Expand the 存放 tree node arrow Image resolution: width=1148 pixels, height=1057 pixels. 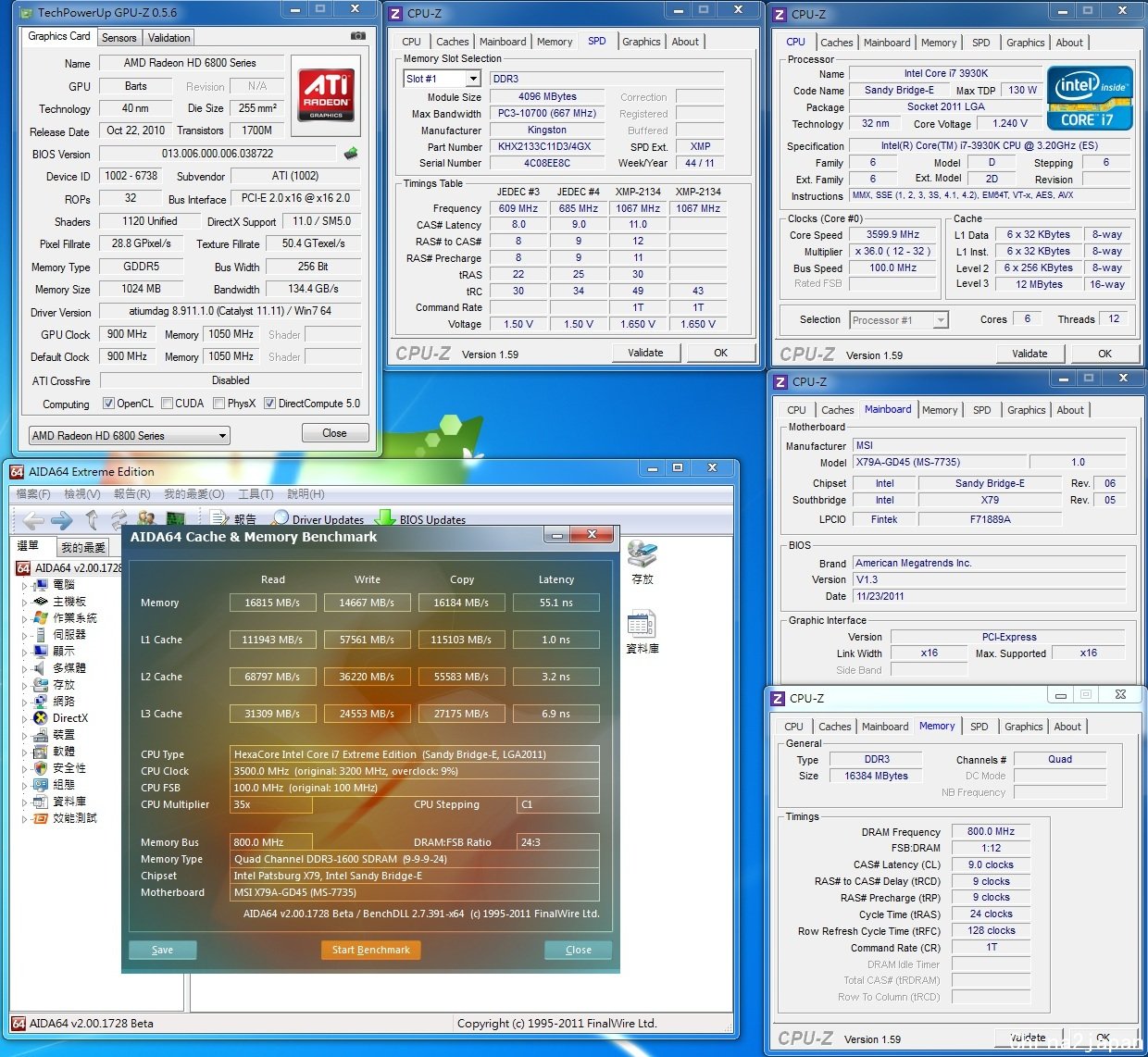tap(25, 686)
